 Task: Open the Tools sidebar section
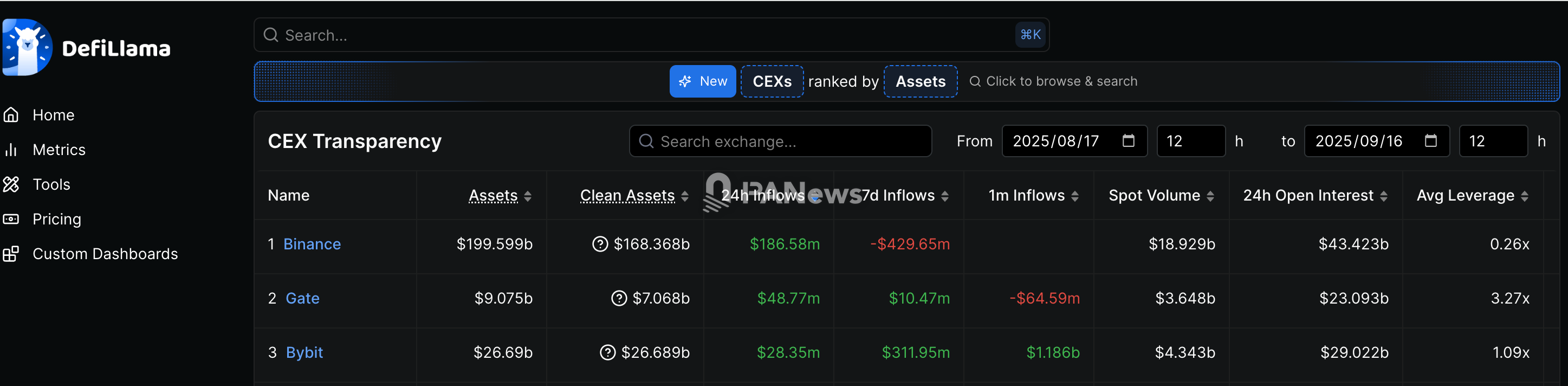pos(51,184)
